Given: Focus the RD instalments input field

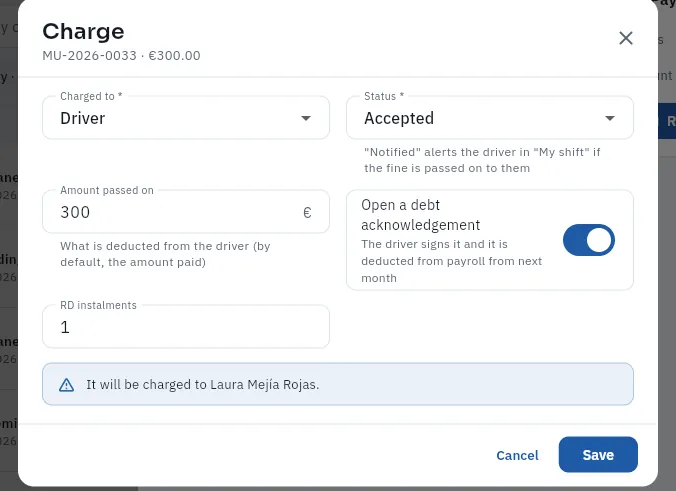Looking at the screenshot, I should (x=186, y=327).
